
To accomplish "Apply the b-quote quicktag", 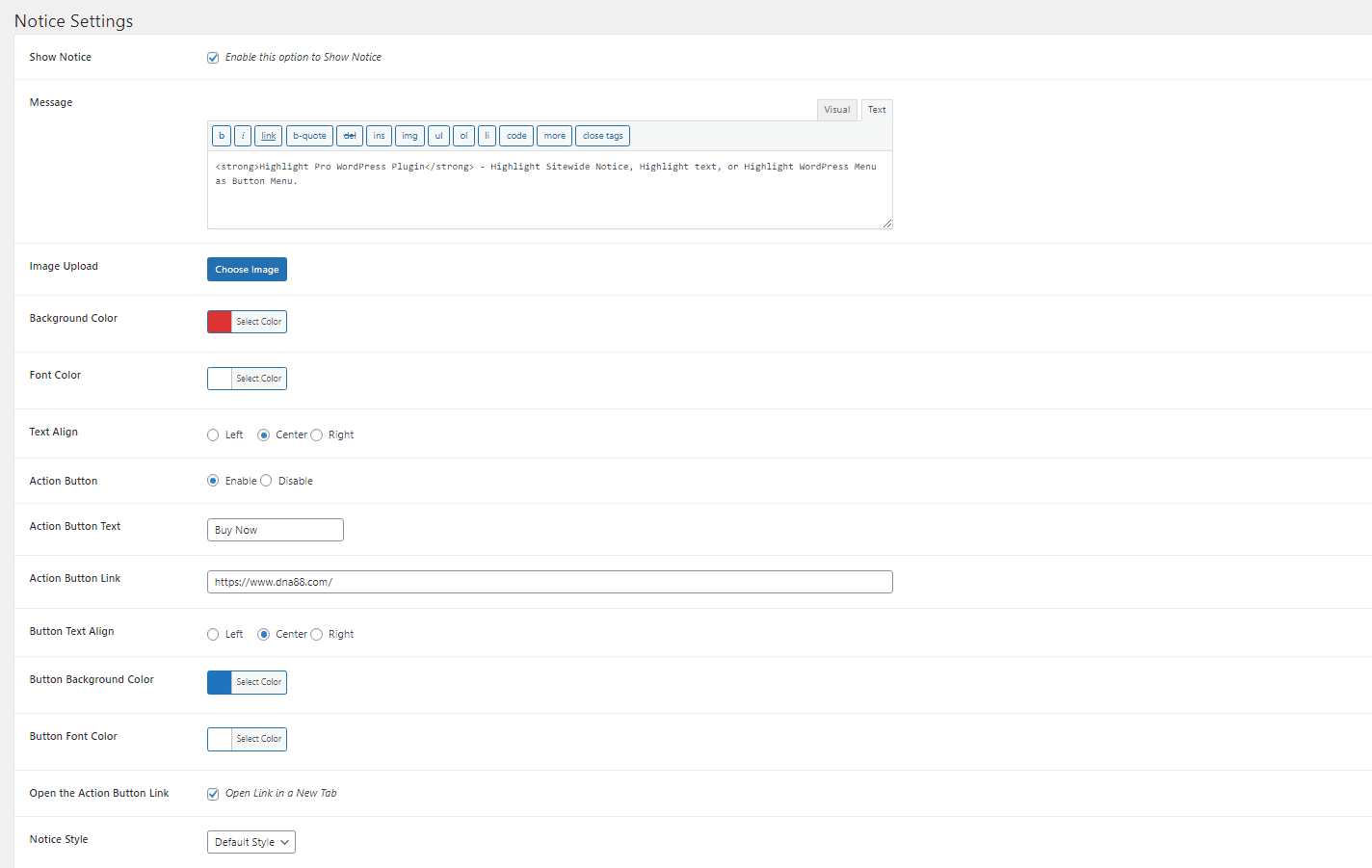I will (x=309, y=136).
